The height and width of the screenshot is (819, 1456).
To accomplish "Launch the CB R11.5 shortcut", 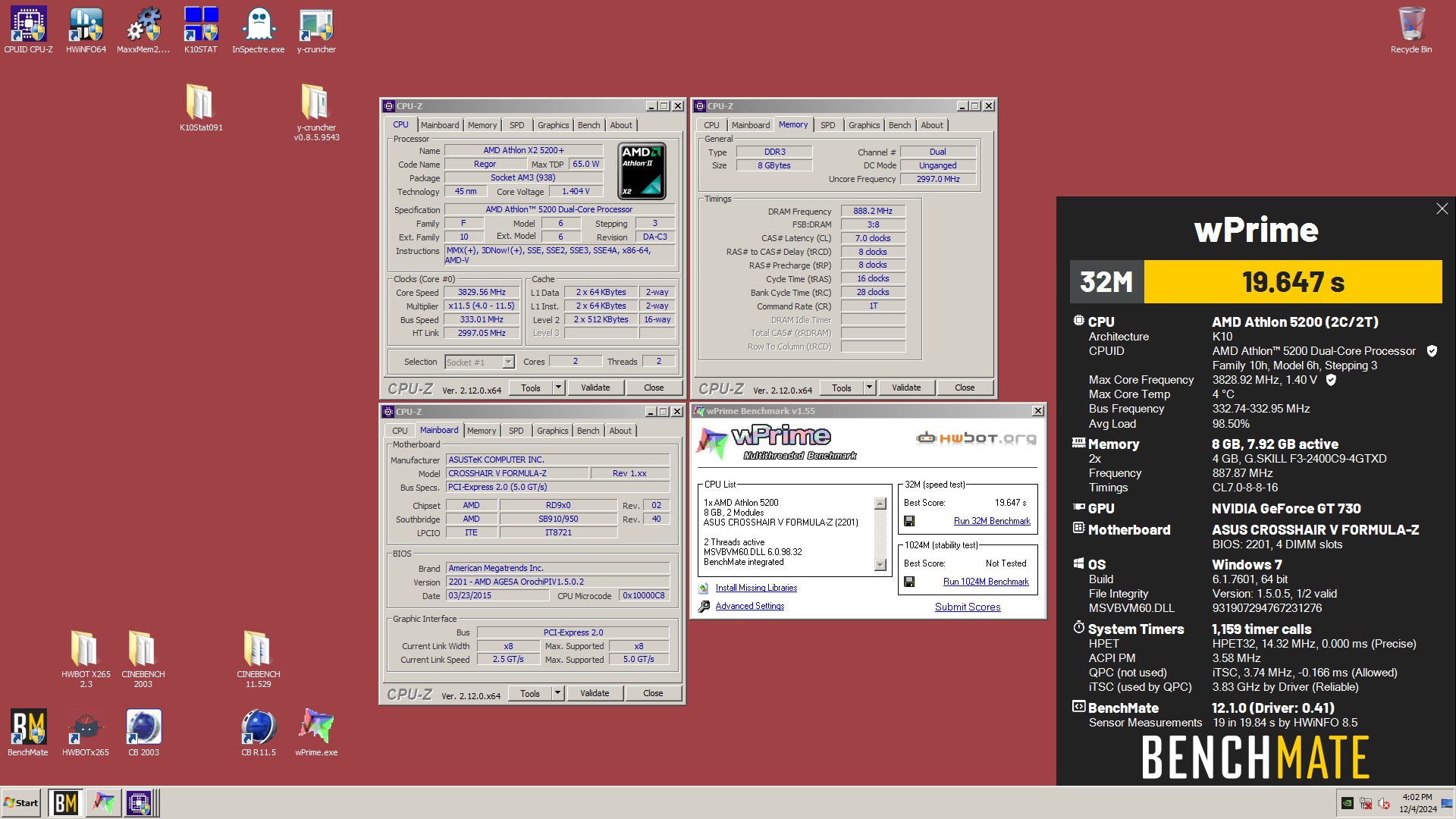I will click(259, 733).
